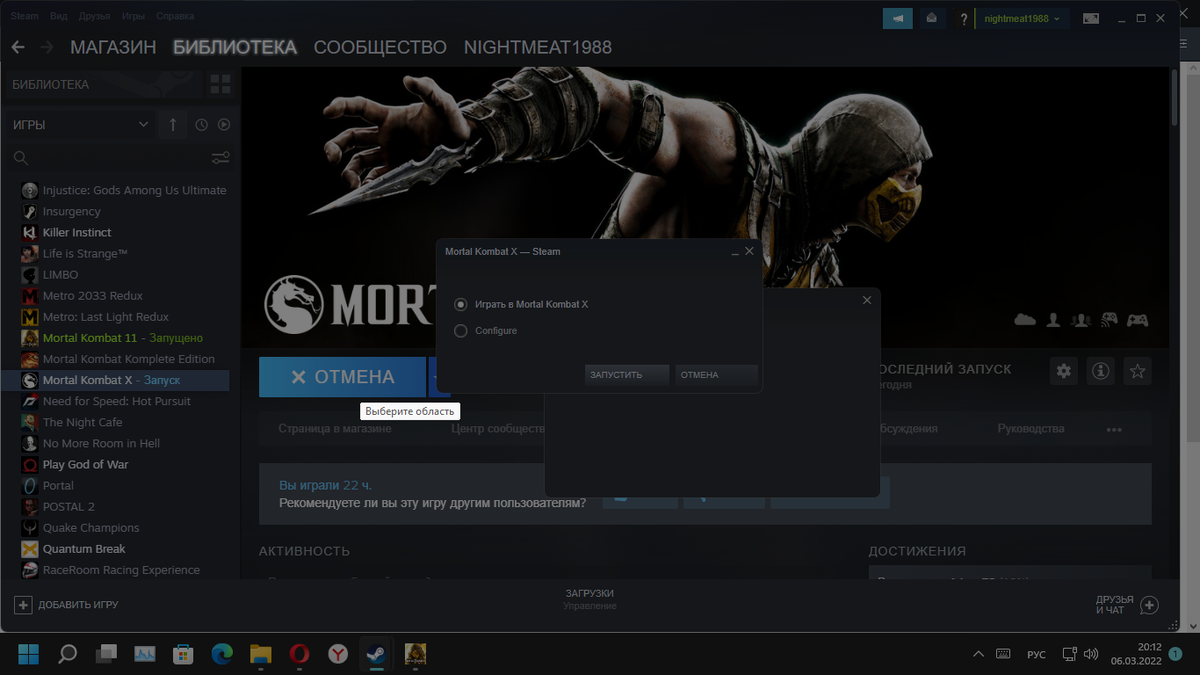Open the Руководства link
The width and height of the screenshot is (1200, 675).
tap(1031, 428)
